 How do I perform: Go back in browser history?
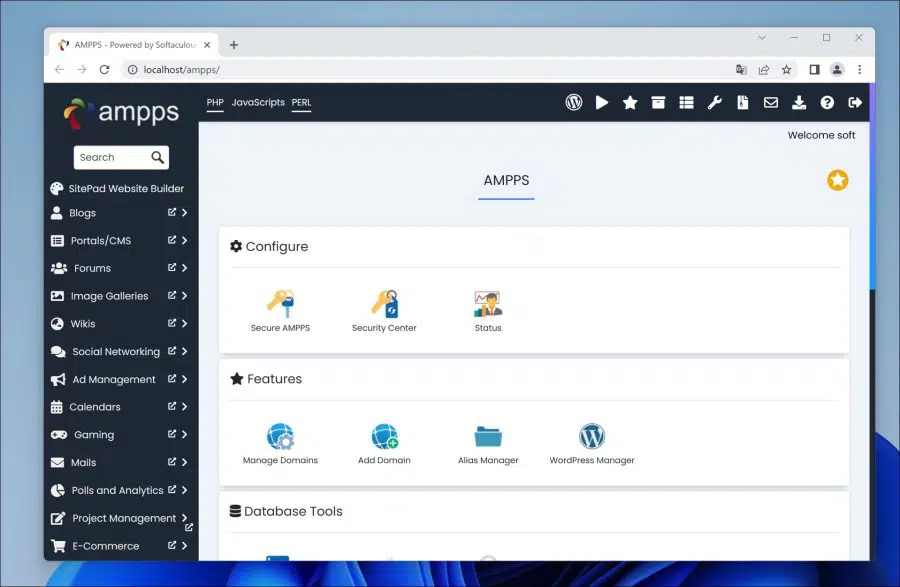point(59,69)
